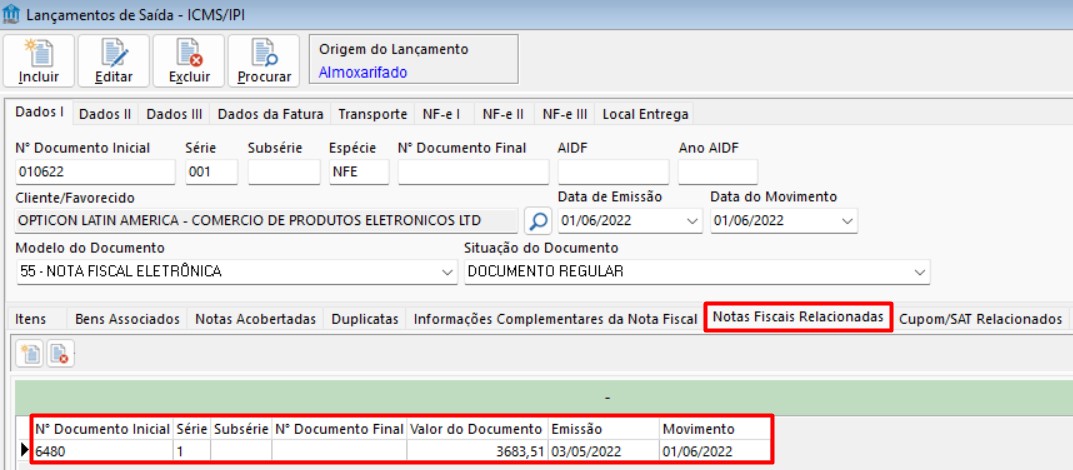Click the Valor do Documento column header
The width and height of the screenshot is (1073, 470).
(x=478, y=430)
